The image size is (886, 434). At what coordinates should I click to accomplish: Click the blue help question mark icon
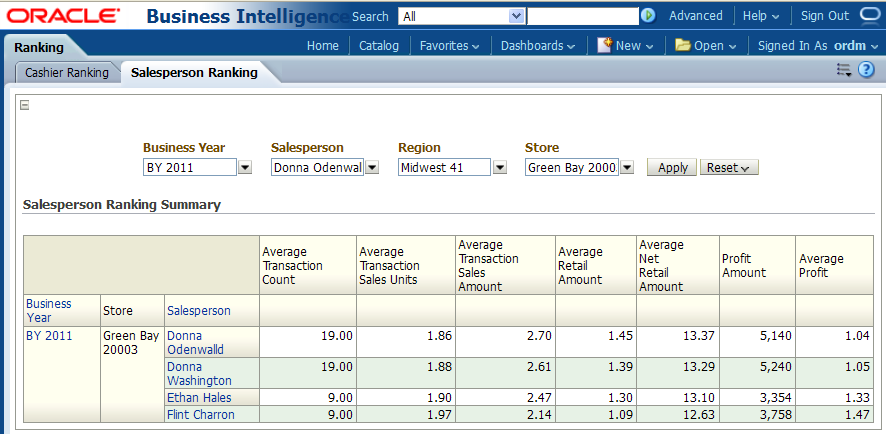(x=866, y=70)
